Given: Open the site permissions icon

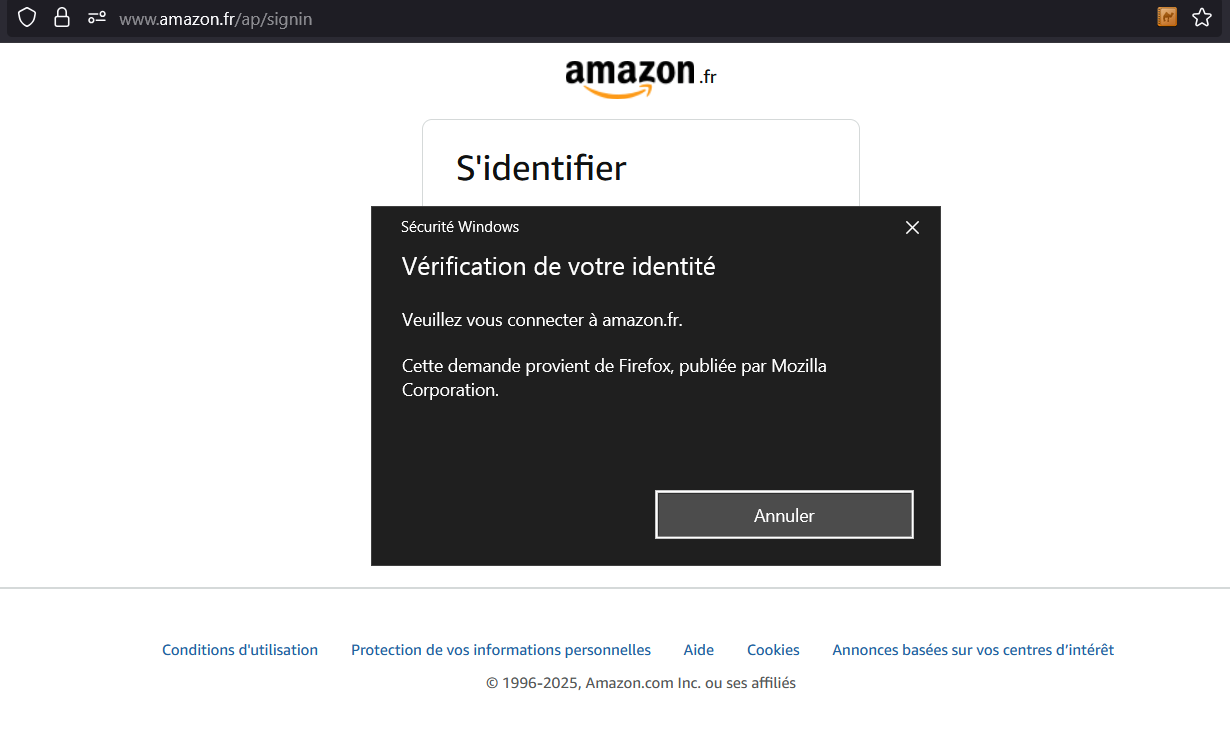Looking at the screenshot, I should click(x=97, y=17).
